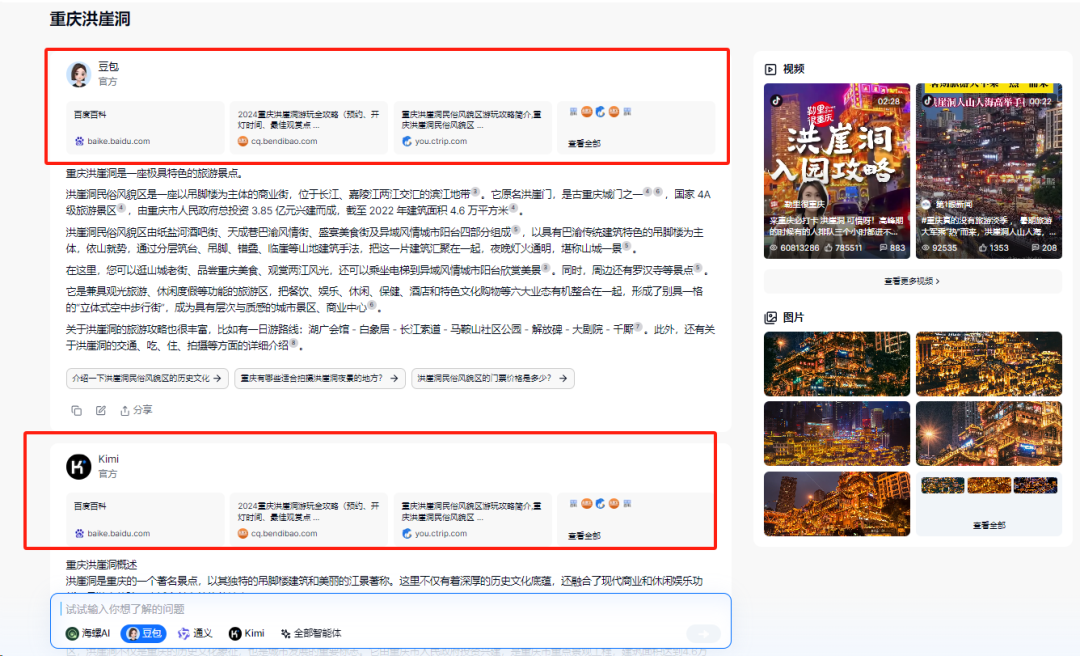This screenshot has width=1080, height=656.
Task: Open the second image in the top row of 图片
Action: (x=988, y=364)
